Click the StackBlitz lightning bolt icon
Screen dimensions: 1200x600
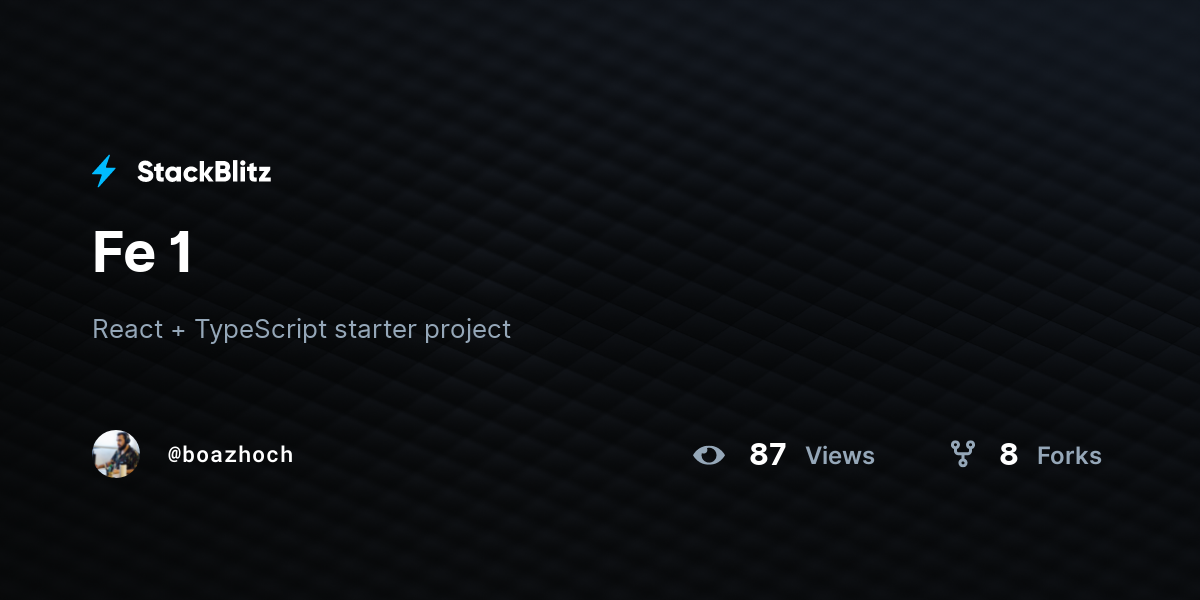pyautogui.click(x=104, y=172)
